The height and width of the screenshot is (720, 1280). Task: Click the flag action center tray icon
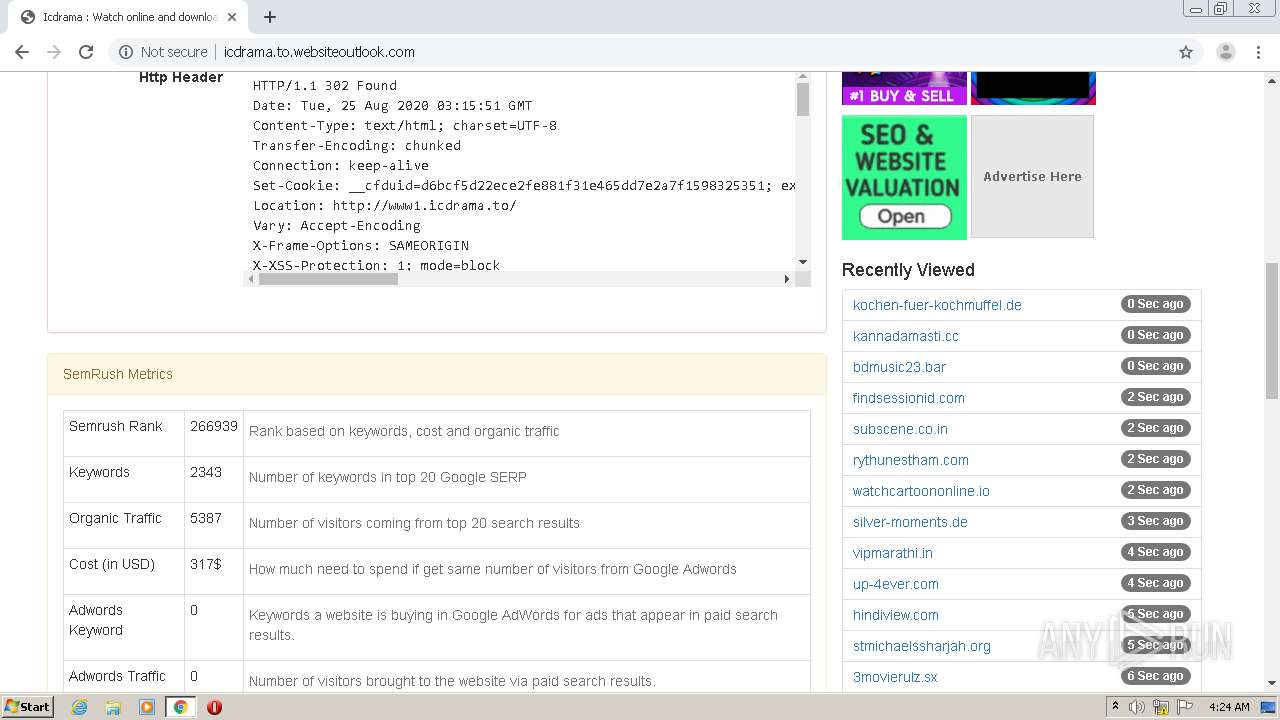(1185, 707)
